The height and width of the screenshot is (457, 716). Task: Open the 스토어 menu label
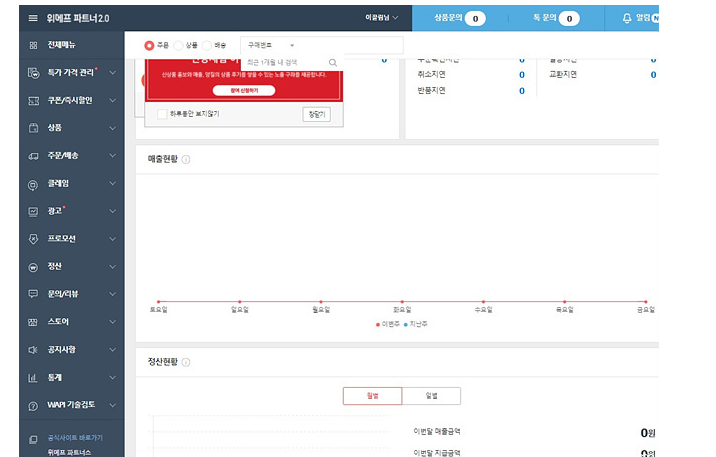click(x=58, y=322)
